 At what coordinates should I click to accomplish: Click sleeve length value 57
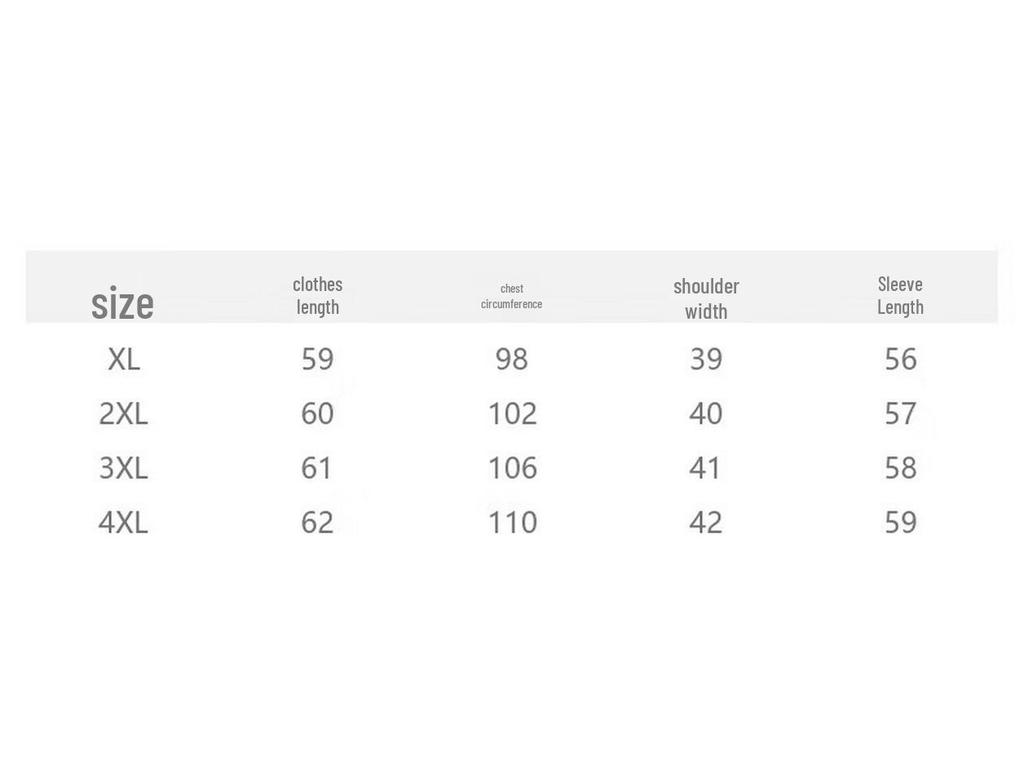click(900, 413)
